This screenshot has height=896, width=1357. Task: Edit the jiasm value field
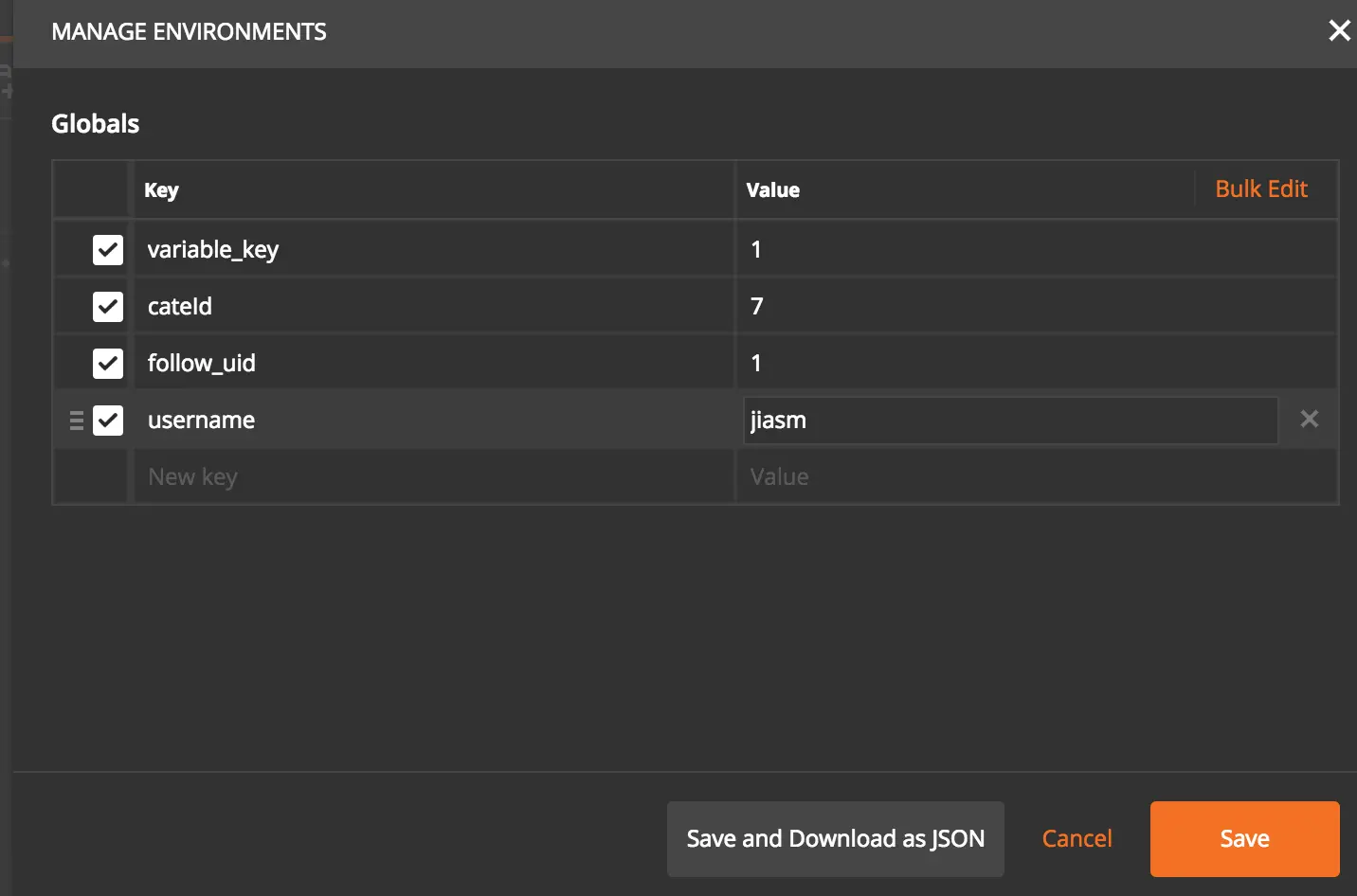1010,421
